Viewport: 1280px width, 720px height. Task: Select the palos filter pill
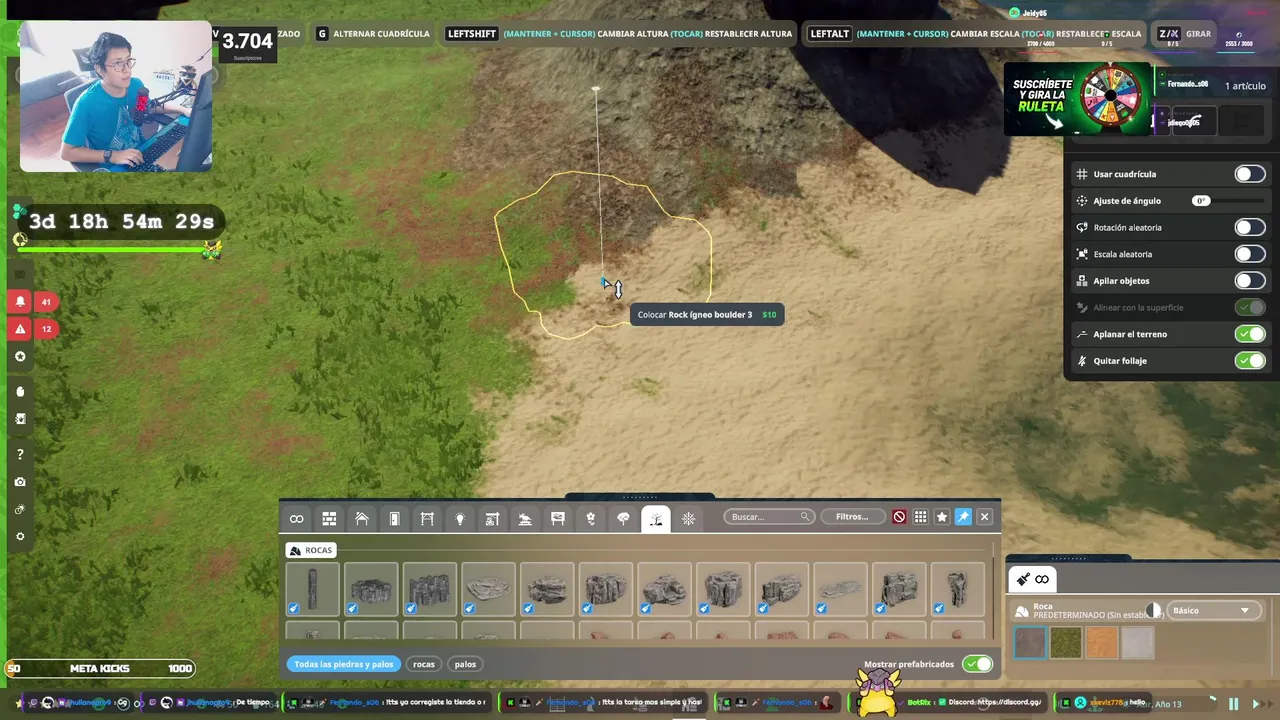465,664
